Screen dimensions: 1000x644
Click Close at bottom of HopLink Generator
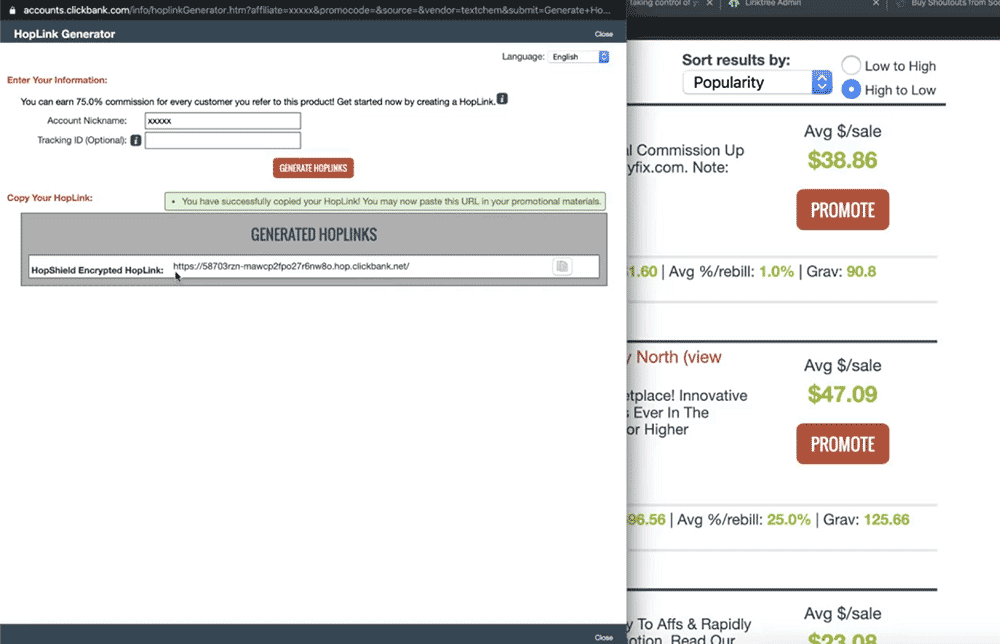click(604, 637)
